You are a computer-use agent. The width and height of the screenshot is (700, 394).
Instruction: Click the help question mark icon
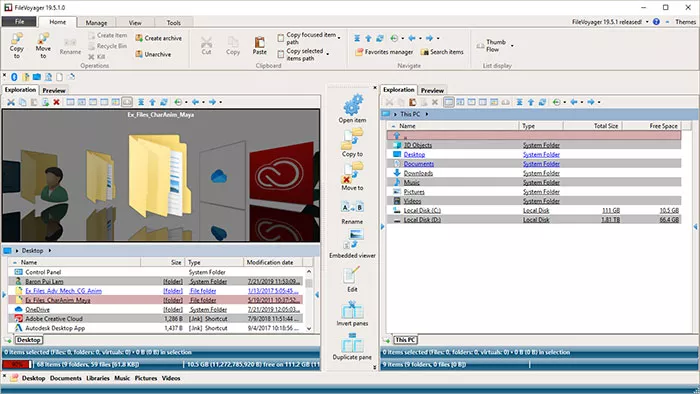click(656, 22)
